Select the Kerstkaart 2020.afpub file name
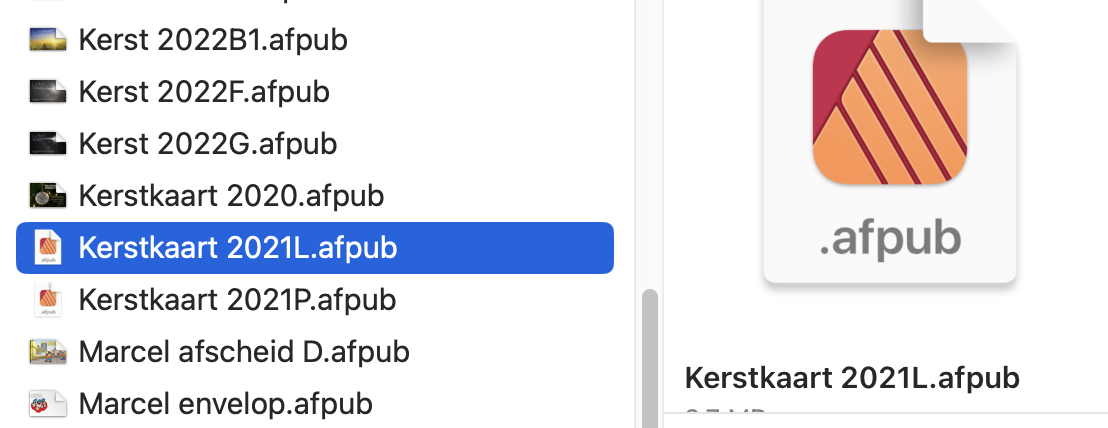The width and height of the screenshot is (1108, 428). point(231,195)
